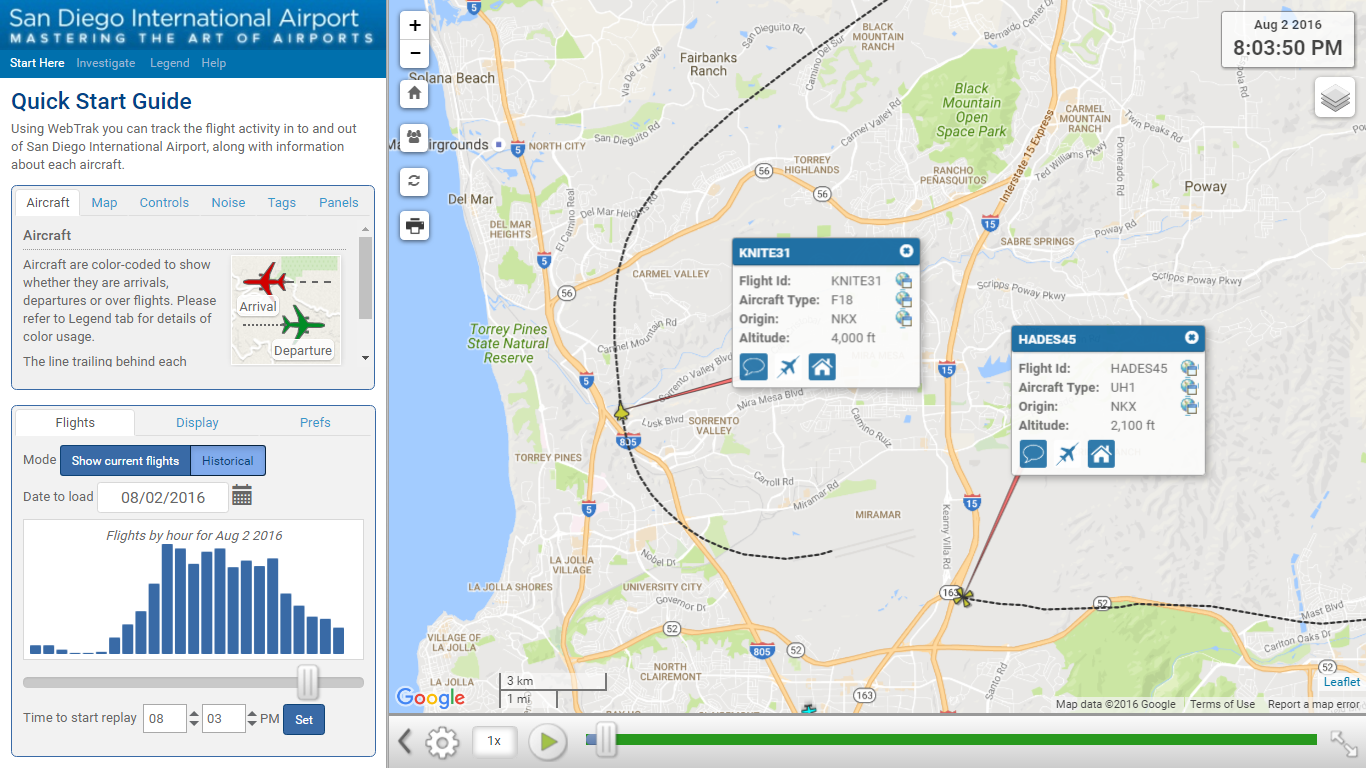Click airplane icon in HADES45 popup
This screenshot has height=768, width=1366.
click(1068, 454)
